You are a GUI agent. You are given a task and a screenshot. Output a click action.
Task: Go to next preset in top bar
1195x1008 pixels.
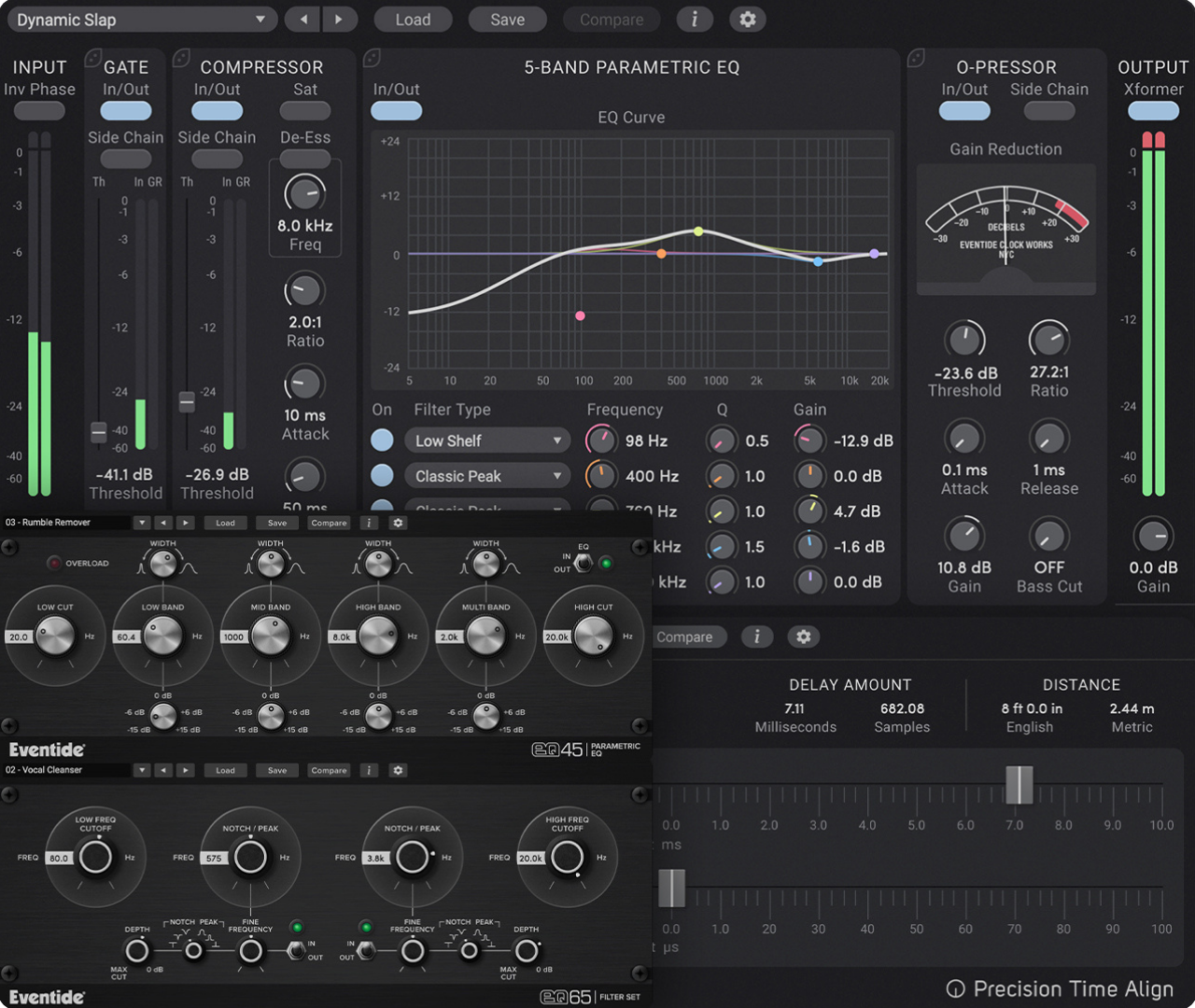338,20
